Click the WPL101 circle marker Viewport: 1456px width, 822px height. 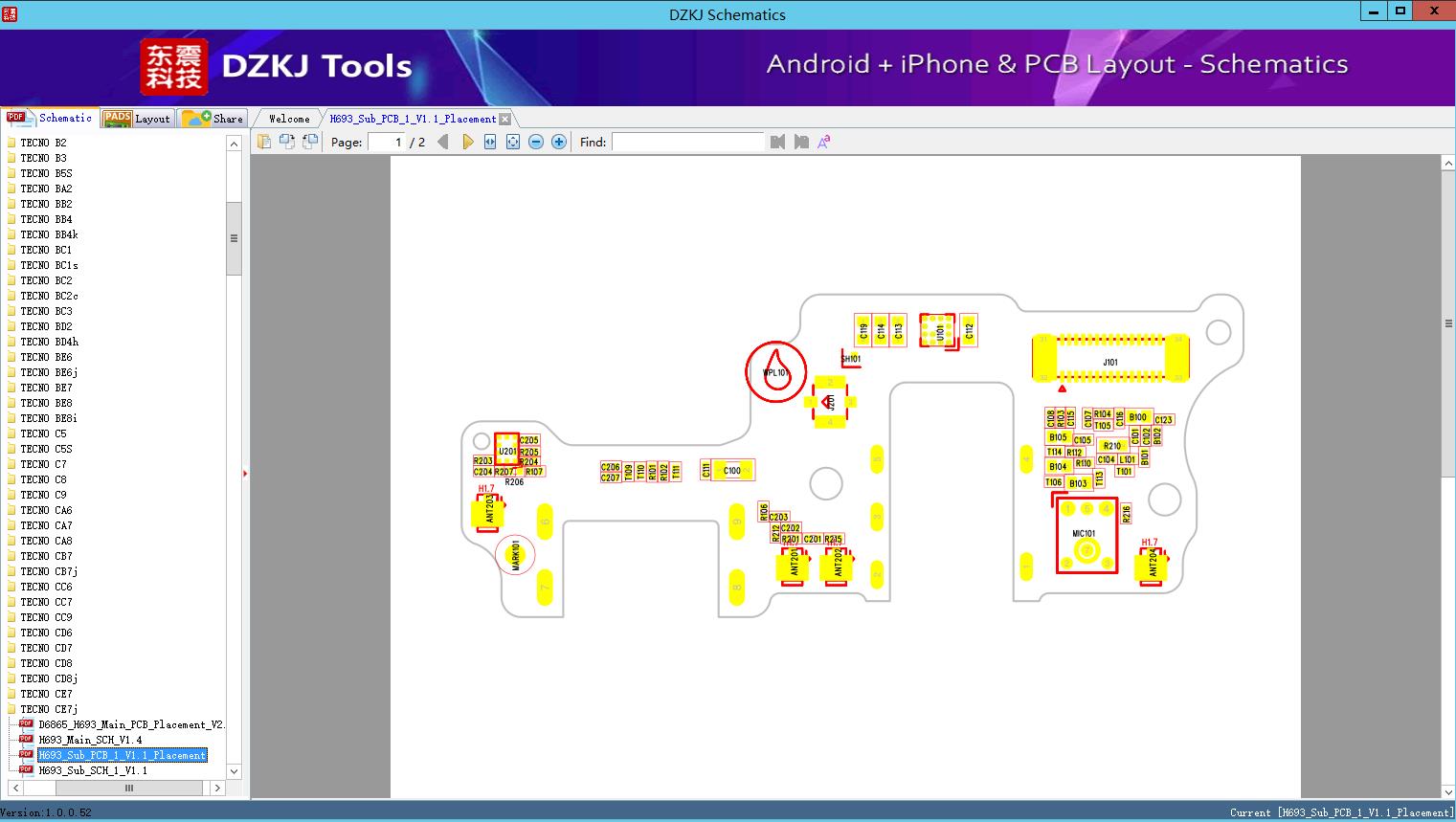point(776,372)
